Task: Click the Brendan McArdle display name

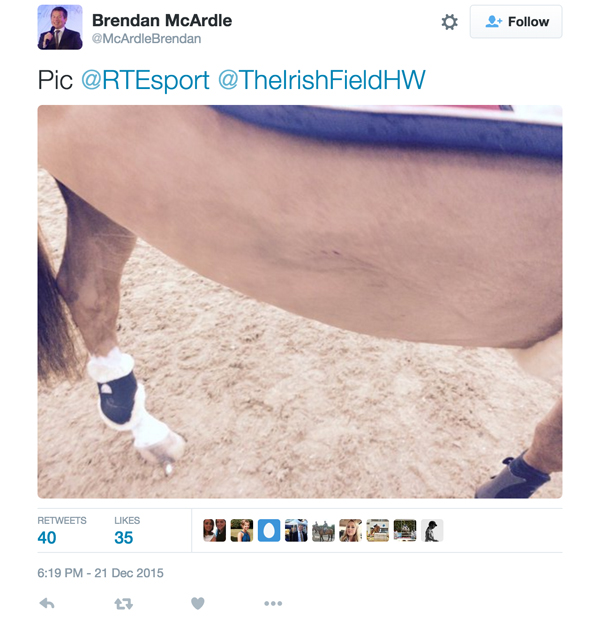Action: tap(162, 20)
